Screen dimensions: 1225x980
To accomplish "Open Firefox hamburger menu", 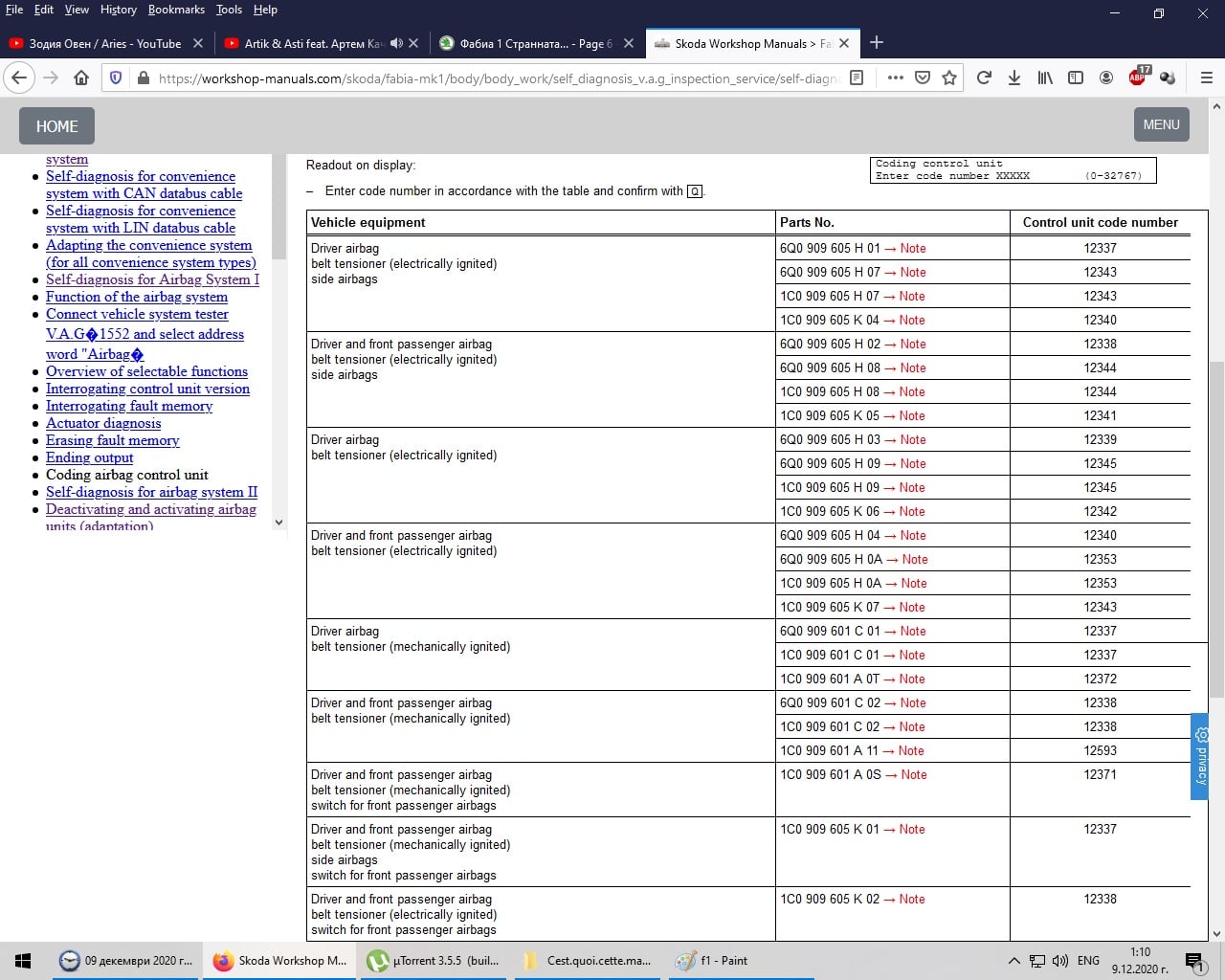I will 1206,78.
